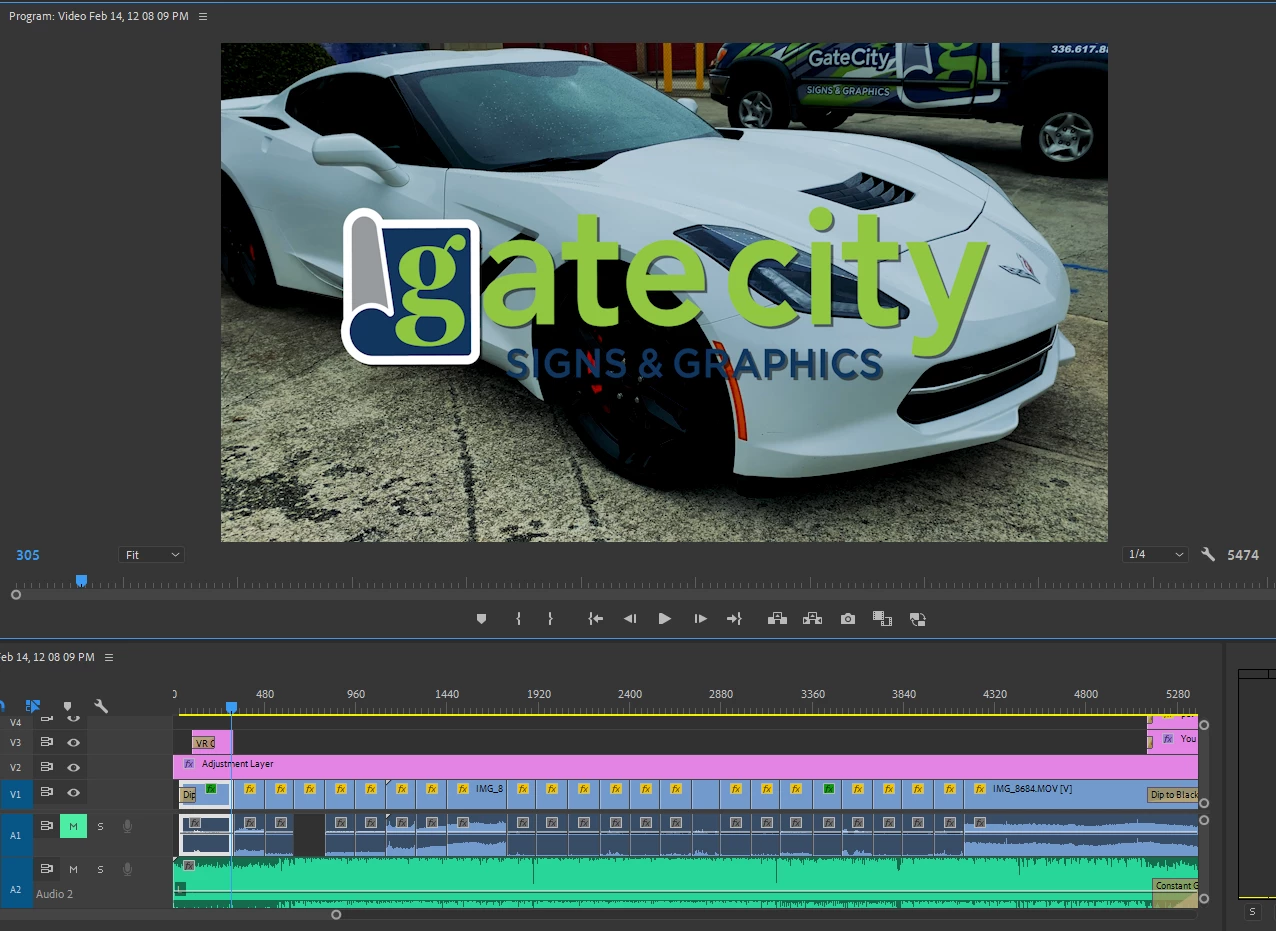1276x931 pixels.
Task: Play the sequence in Program monitor
Action: 664,619
